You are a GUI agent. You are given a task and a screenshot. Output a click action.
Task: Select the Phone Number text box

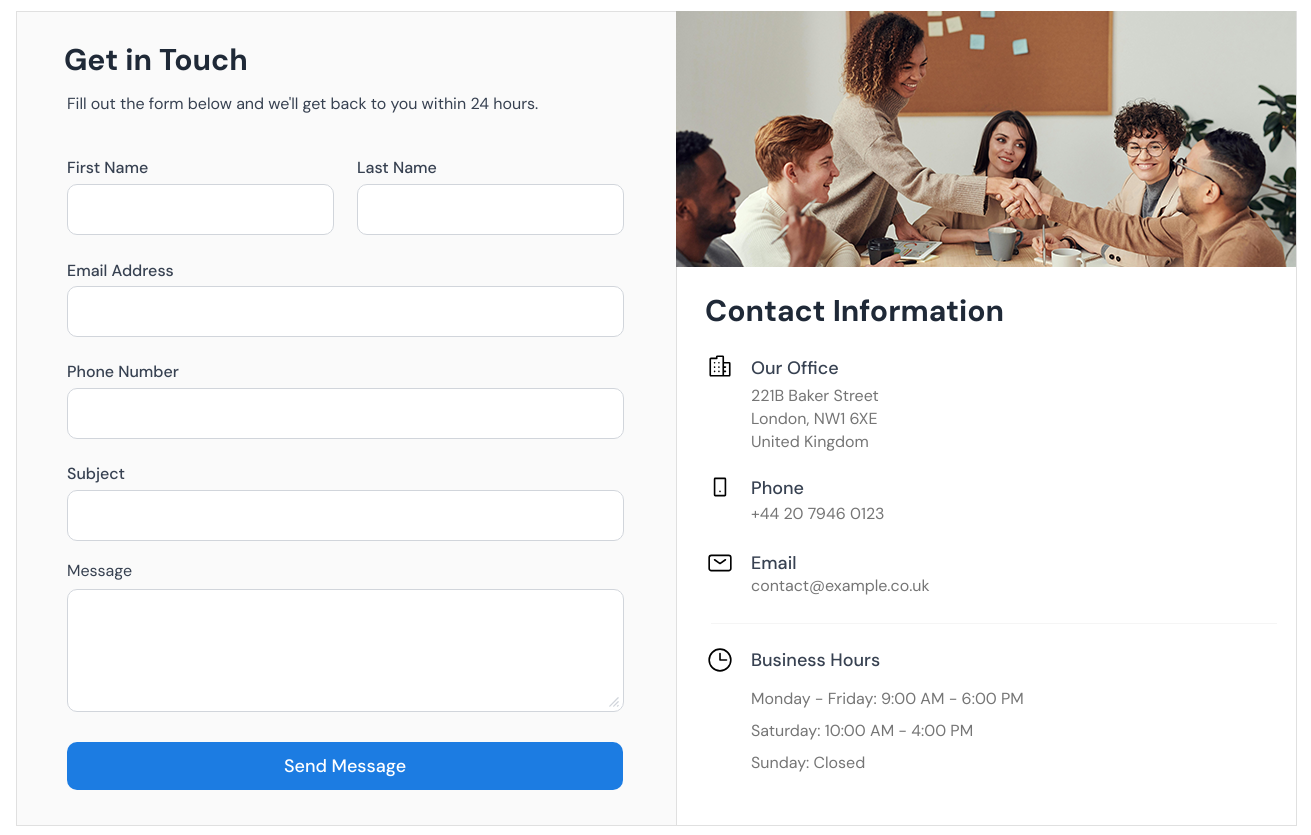click(345, 414)
